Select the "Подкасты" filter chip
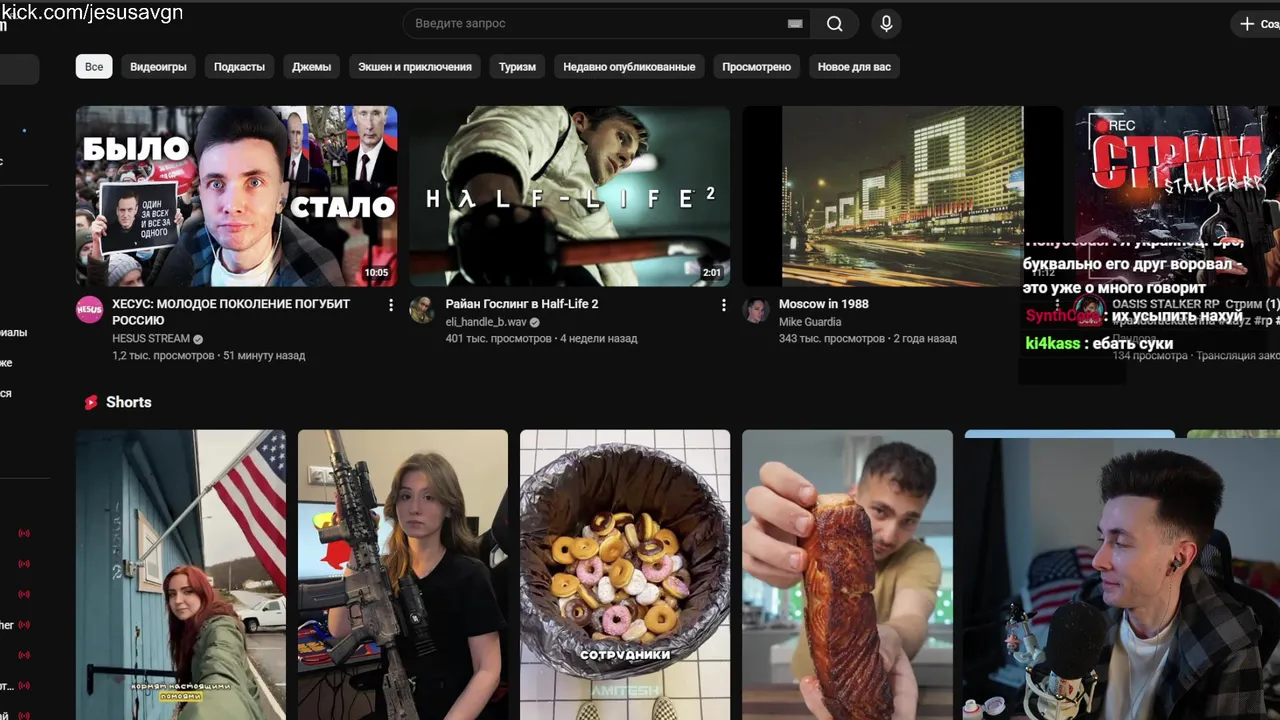 pyautogui.click(x=239, y=67)
